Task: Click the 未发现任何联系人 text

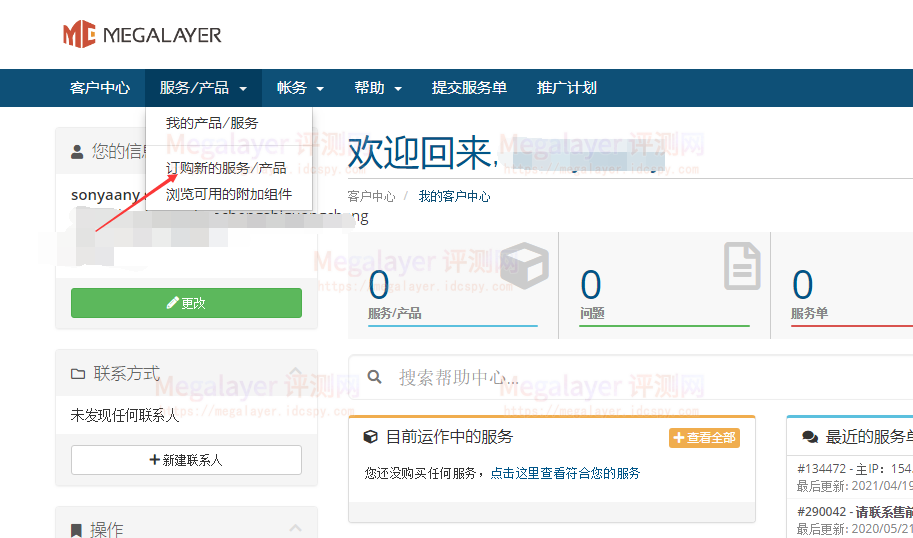Action: click(125, 416)
